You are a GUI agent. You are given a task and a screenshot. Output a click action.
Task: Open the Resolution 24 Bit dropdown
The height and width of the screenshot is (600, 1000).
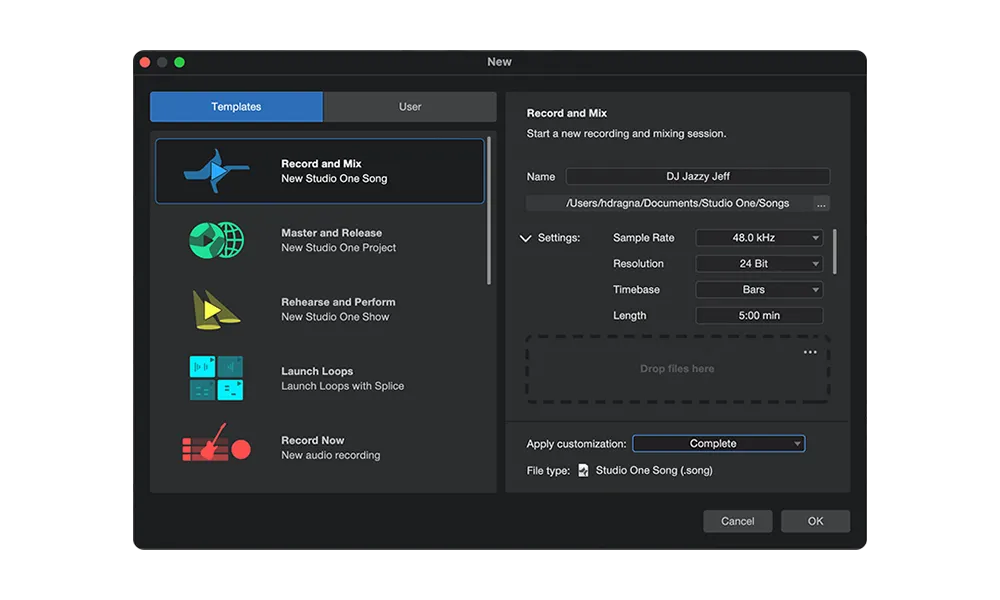[x=759, y=264]
